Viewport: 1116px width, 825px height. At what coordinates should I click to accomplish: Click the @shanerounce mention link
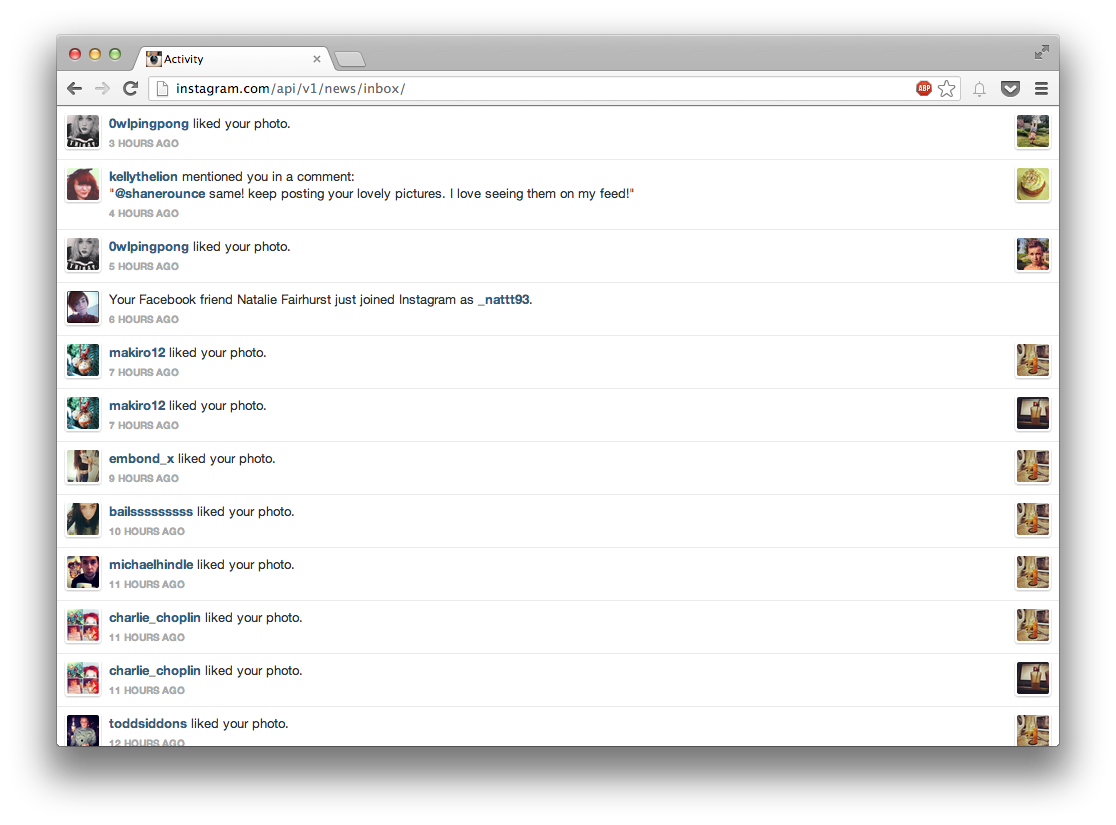[x=160, y=194]
